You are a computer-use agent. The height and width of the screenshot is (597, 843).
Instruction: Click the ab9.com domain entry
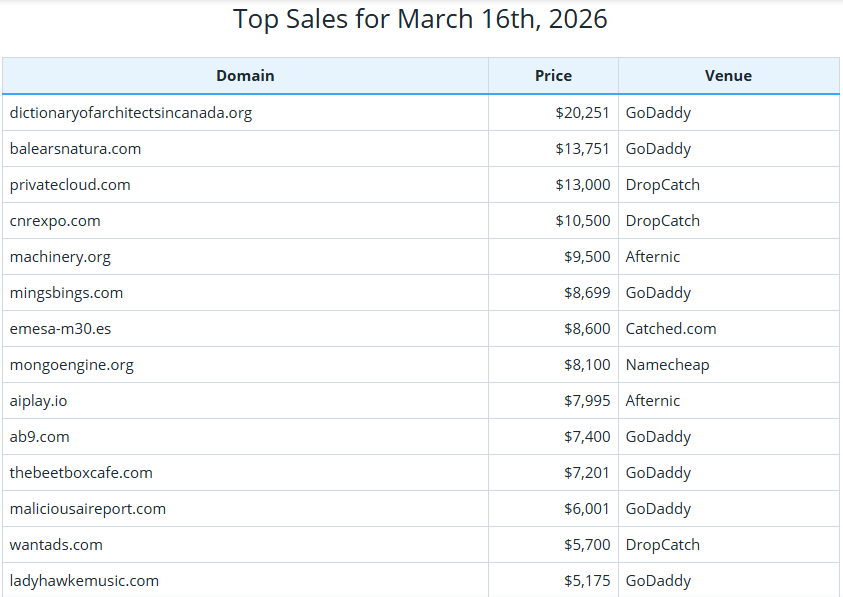[x=38, y=436]
